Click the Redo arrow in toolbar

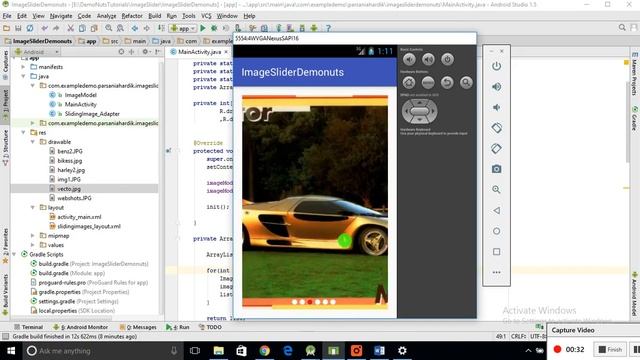point(56,28)
